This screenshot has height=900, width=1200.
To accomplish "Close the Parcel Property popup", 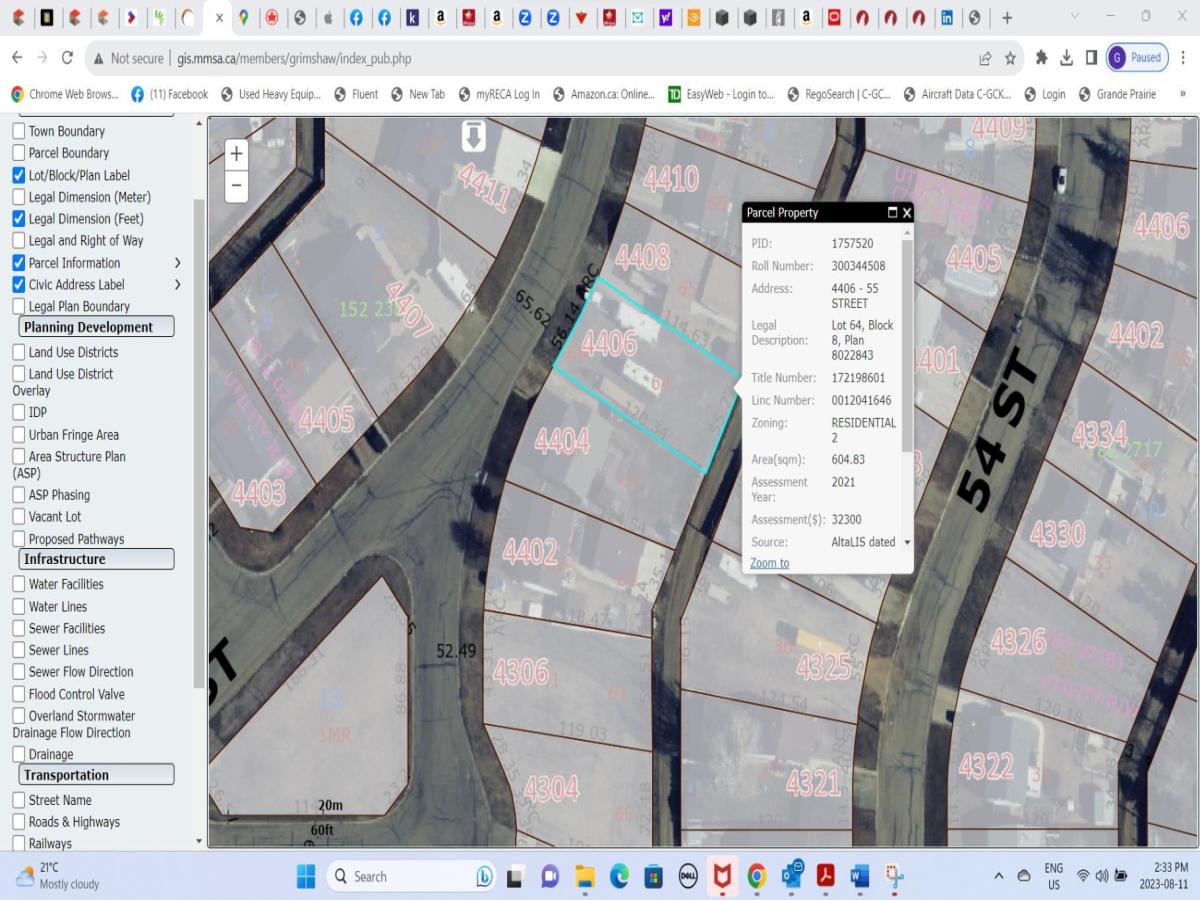I will (x=907, y=213).
